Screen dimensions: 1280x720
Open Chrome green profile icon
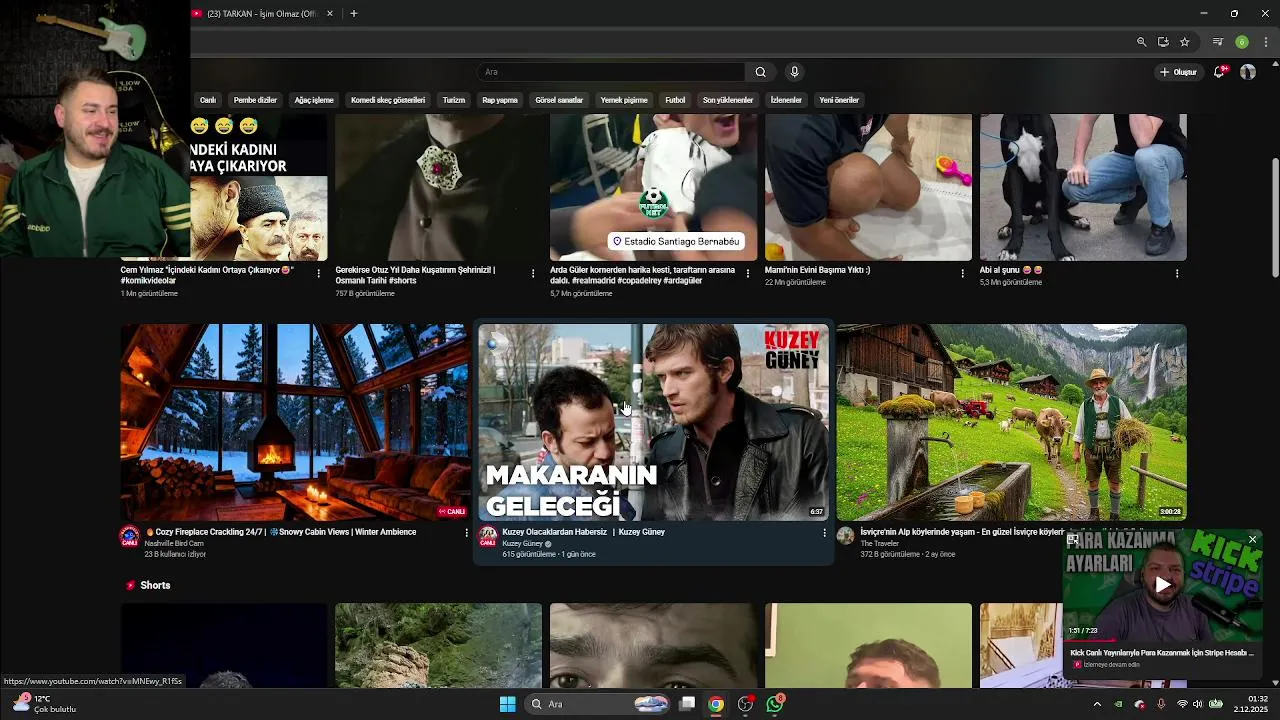[1241, 42]
